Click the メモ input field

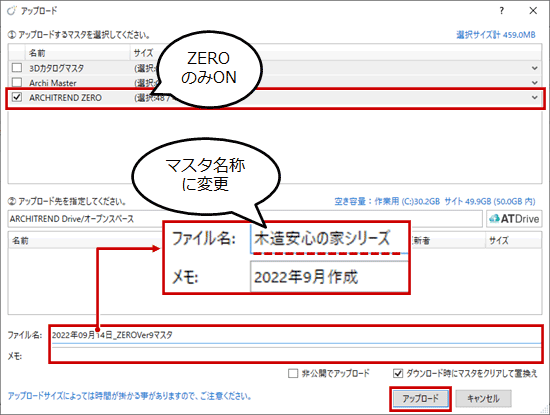296,354
